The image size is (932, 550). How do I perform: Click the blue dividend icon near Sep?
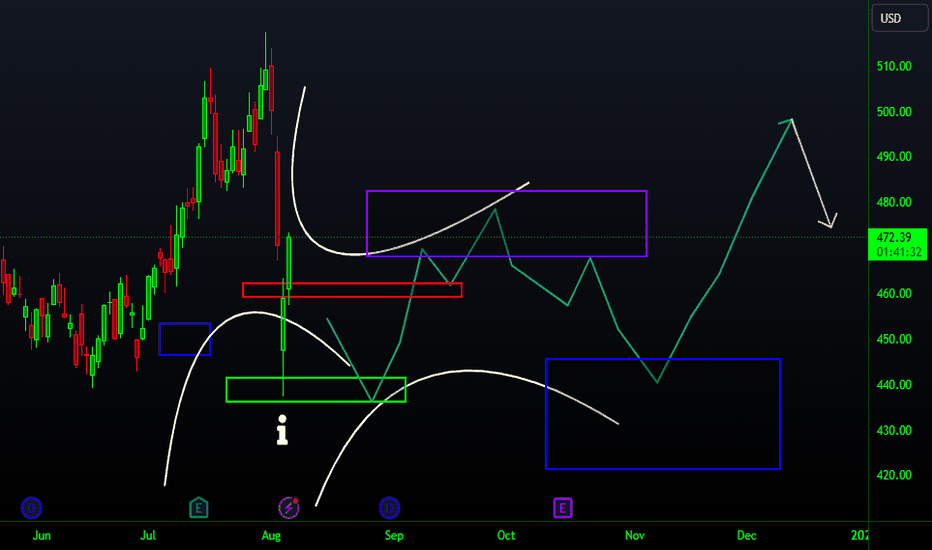(389, 508)
